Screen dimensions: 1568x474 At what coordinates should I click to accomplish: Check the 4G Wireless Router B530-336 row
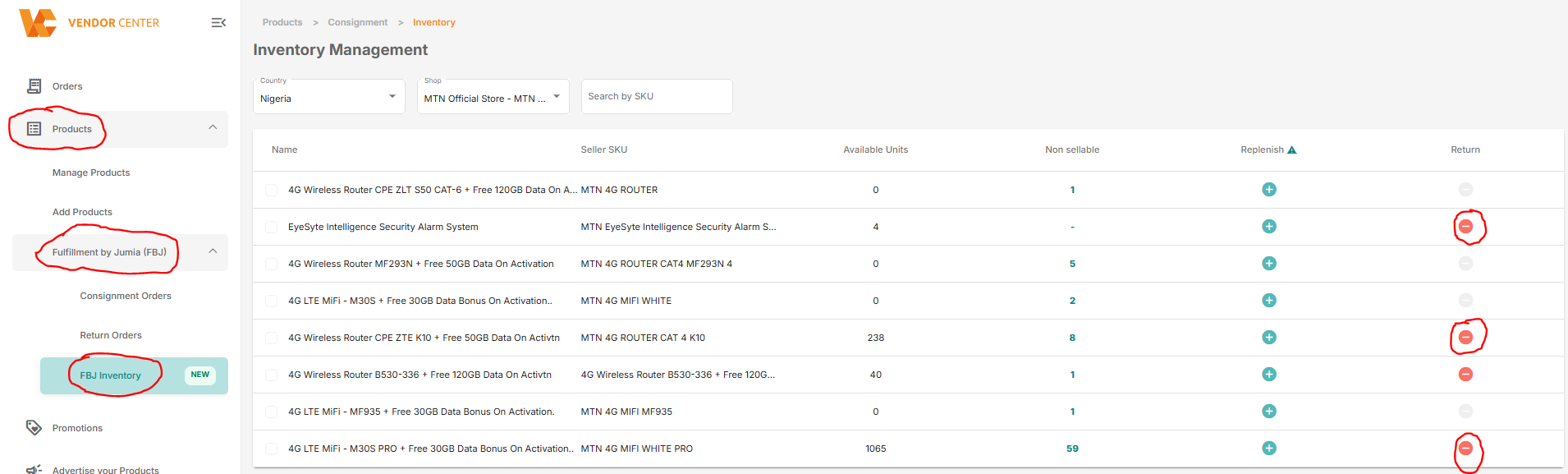[271, 375]
